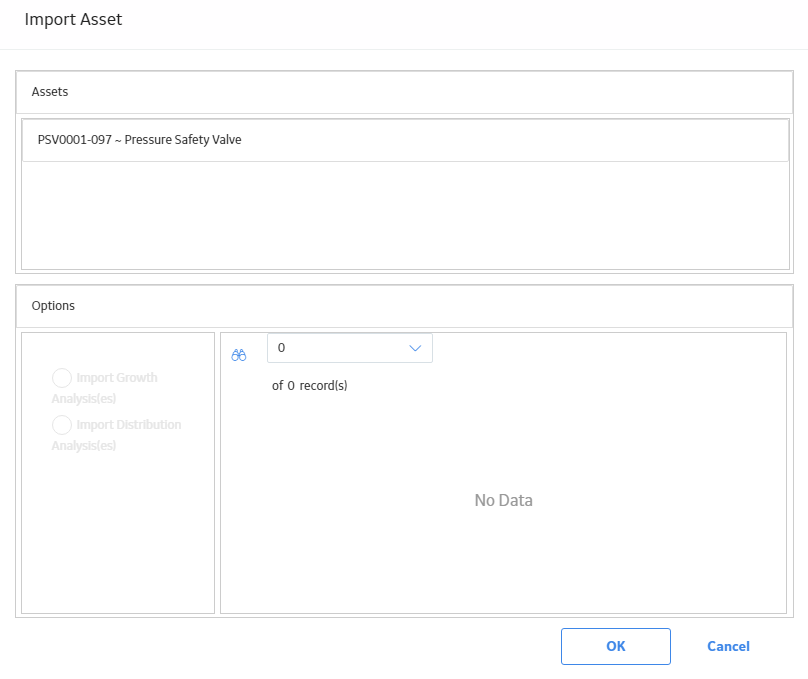Screen dimensions: 808x679
Task: Open the page number dropdown showing 0
Action: tap(349, 348)
